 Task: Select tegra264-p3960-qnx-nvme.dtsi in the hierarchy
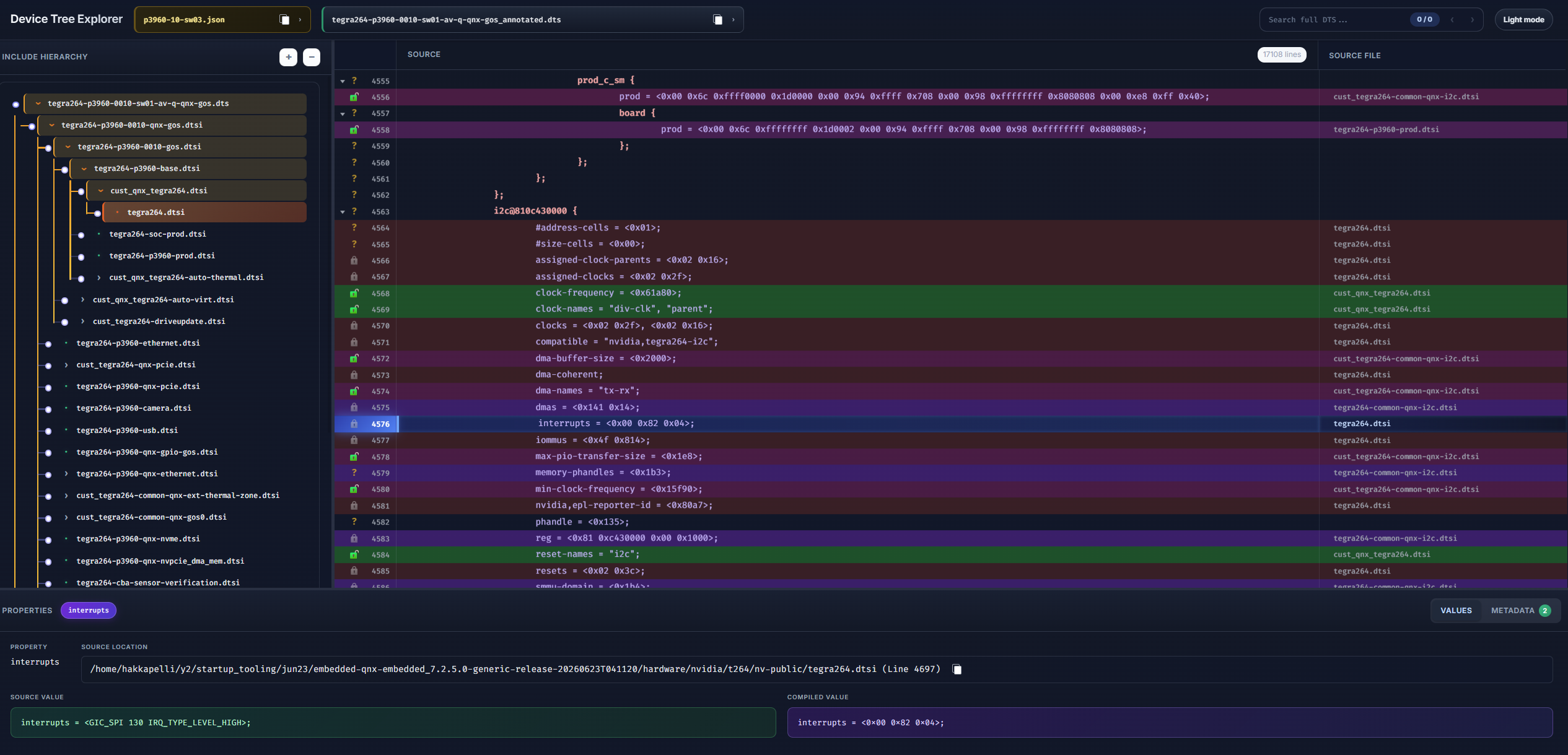point(138,539)
